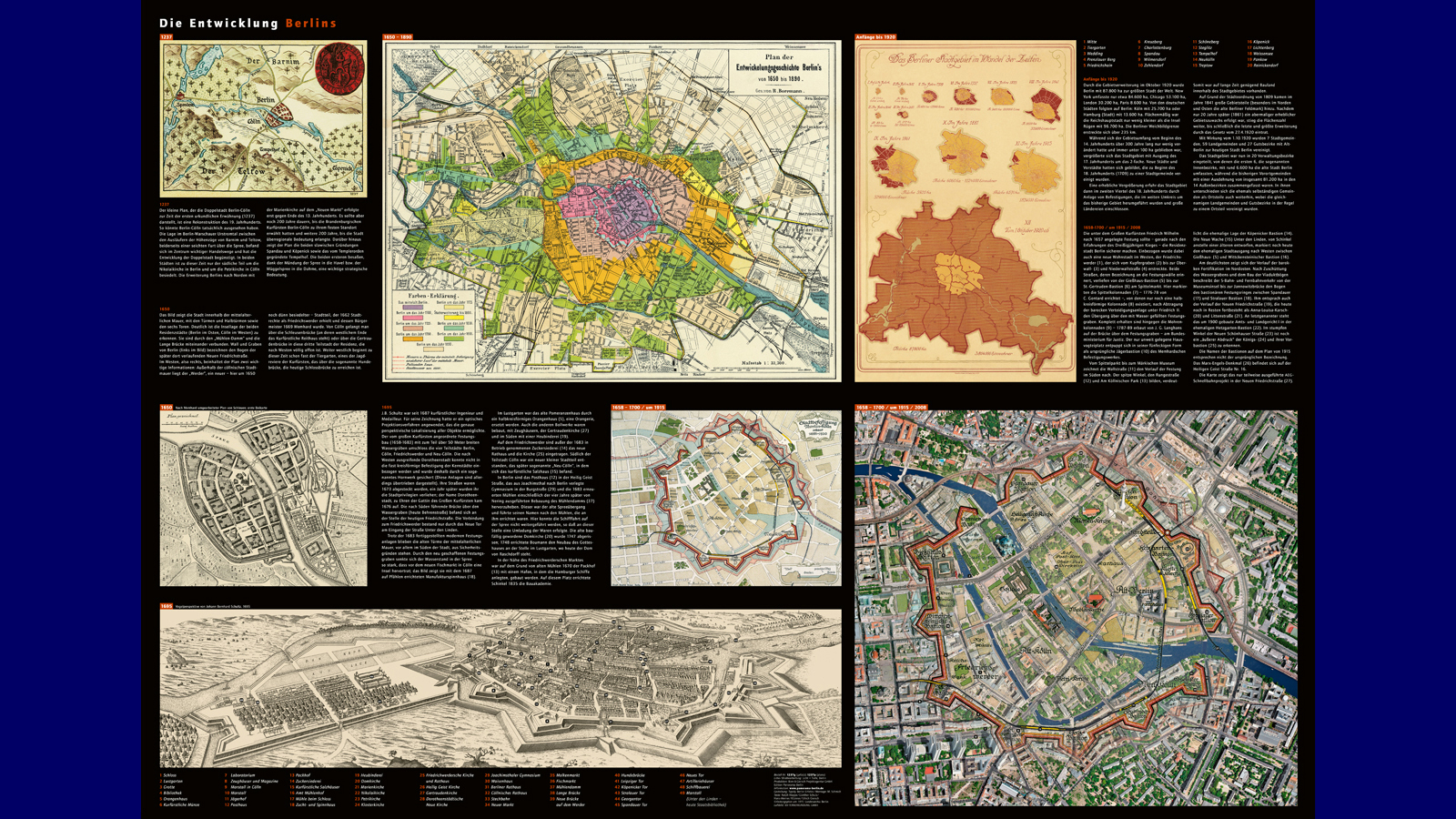1456x819 pixels.
Task: Click the "Der Barnim" label on the 1237 map
Action: [273, 61]
